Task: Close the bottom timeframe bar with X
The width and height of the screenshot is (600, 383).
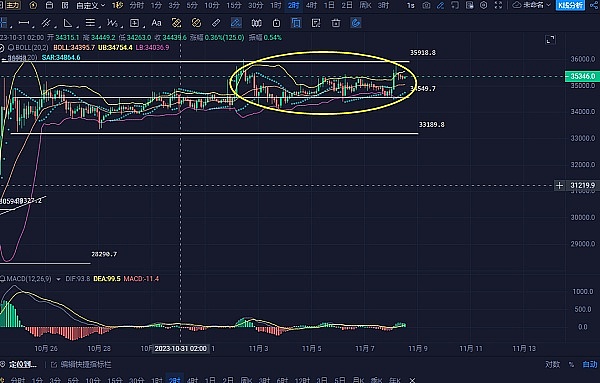Action: [412, 380]
